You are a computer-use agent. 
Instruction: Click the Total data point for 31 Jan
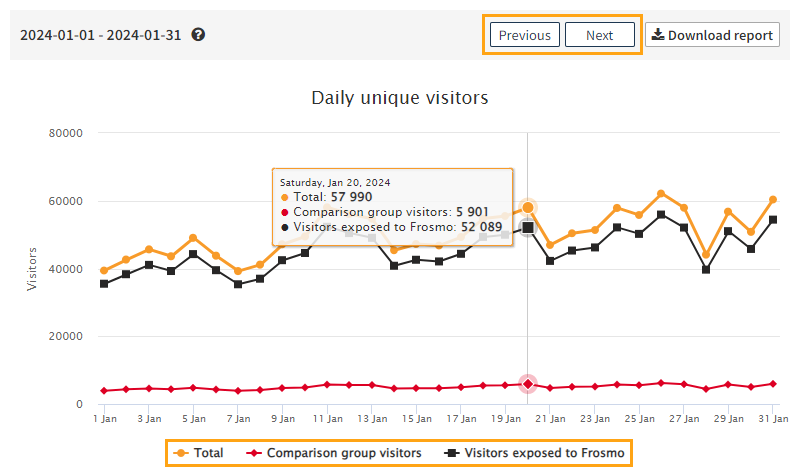(x=772, y=200)
